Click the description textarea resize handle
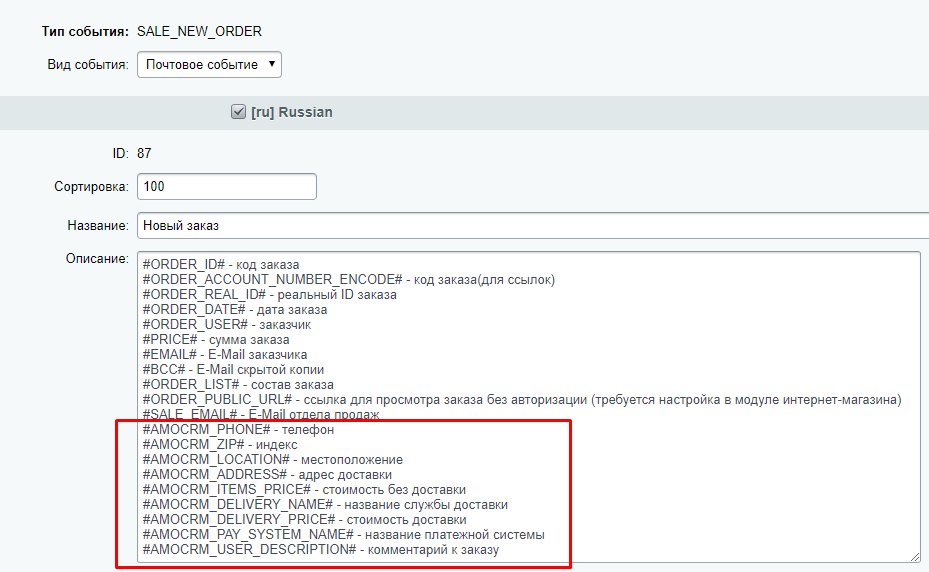The height and width of the screenshot is (572, 929). 914,556
